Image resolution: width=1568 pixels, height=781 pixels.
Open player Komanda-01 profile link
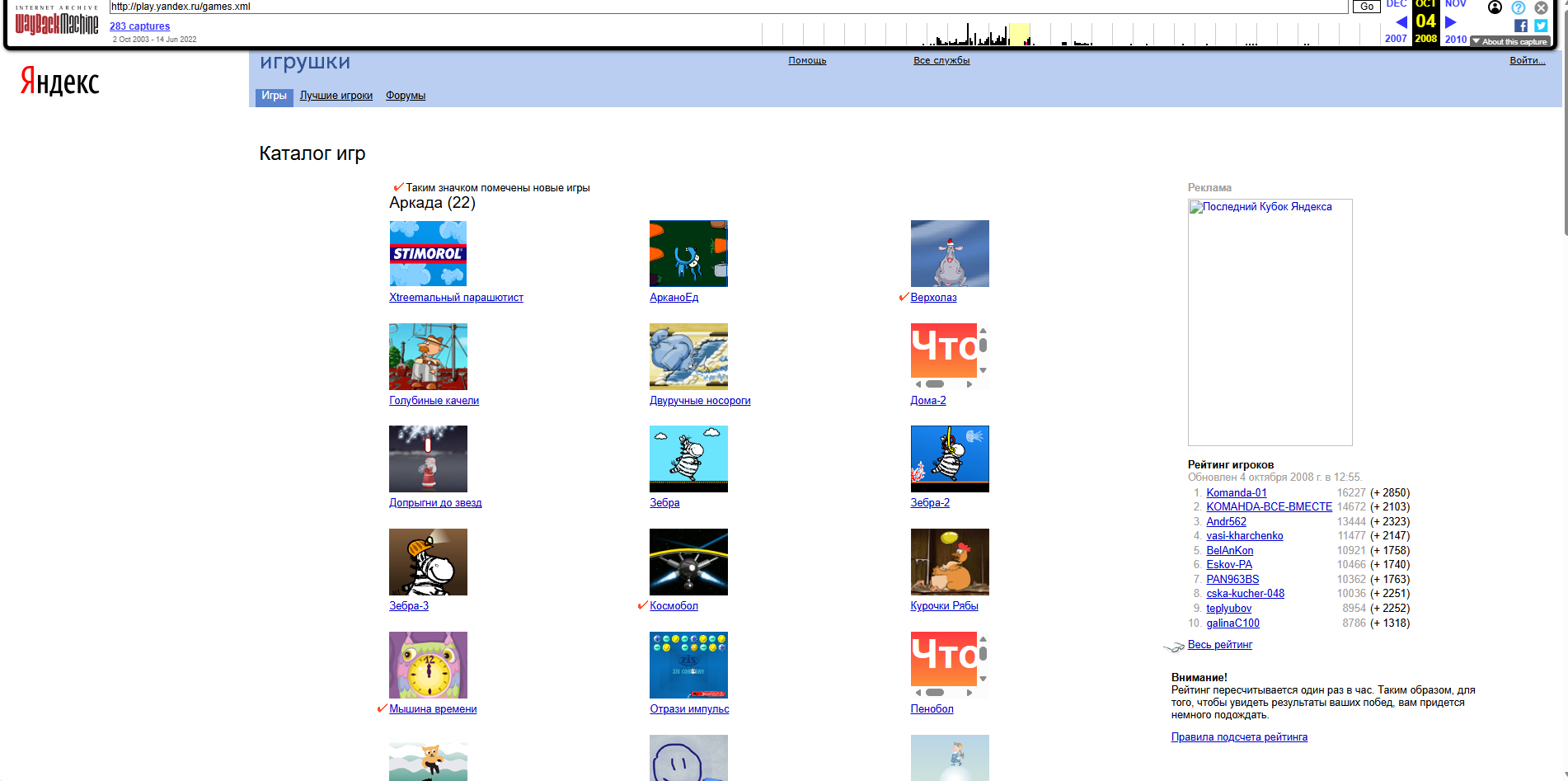(x=1237, y=493)
